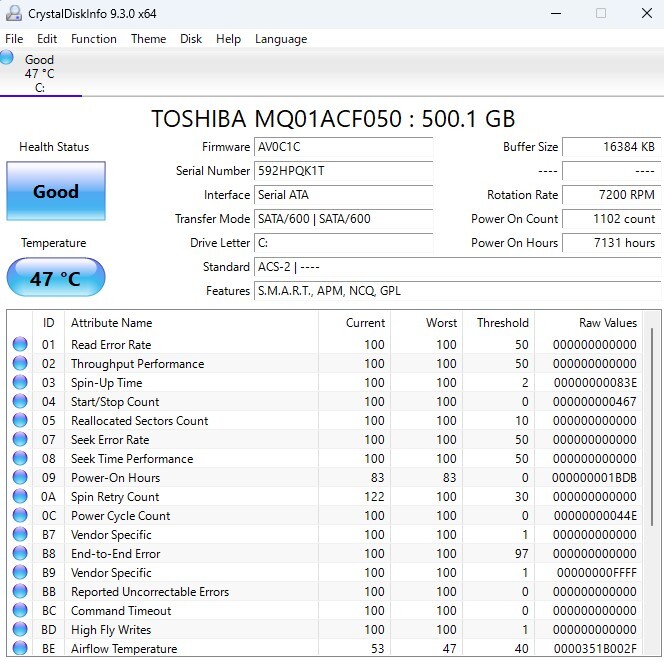
Task: Click the disk status orb in drive tab
Action: coord(8,59)
